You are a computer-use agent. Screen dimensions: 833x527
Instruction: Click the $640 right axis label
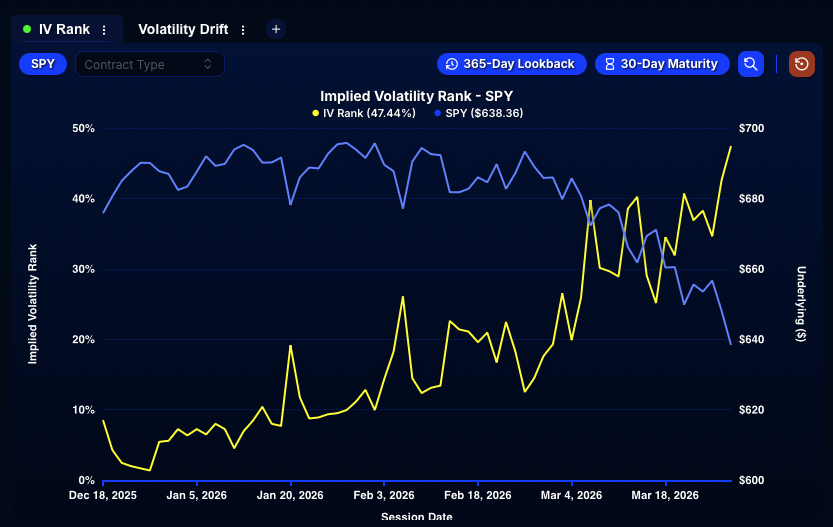tap(752, 339)
